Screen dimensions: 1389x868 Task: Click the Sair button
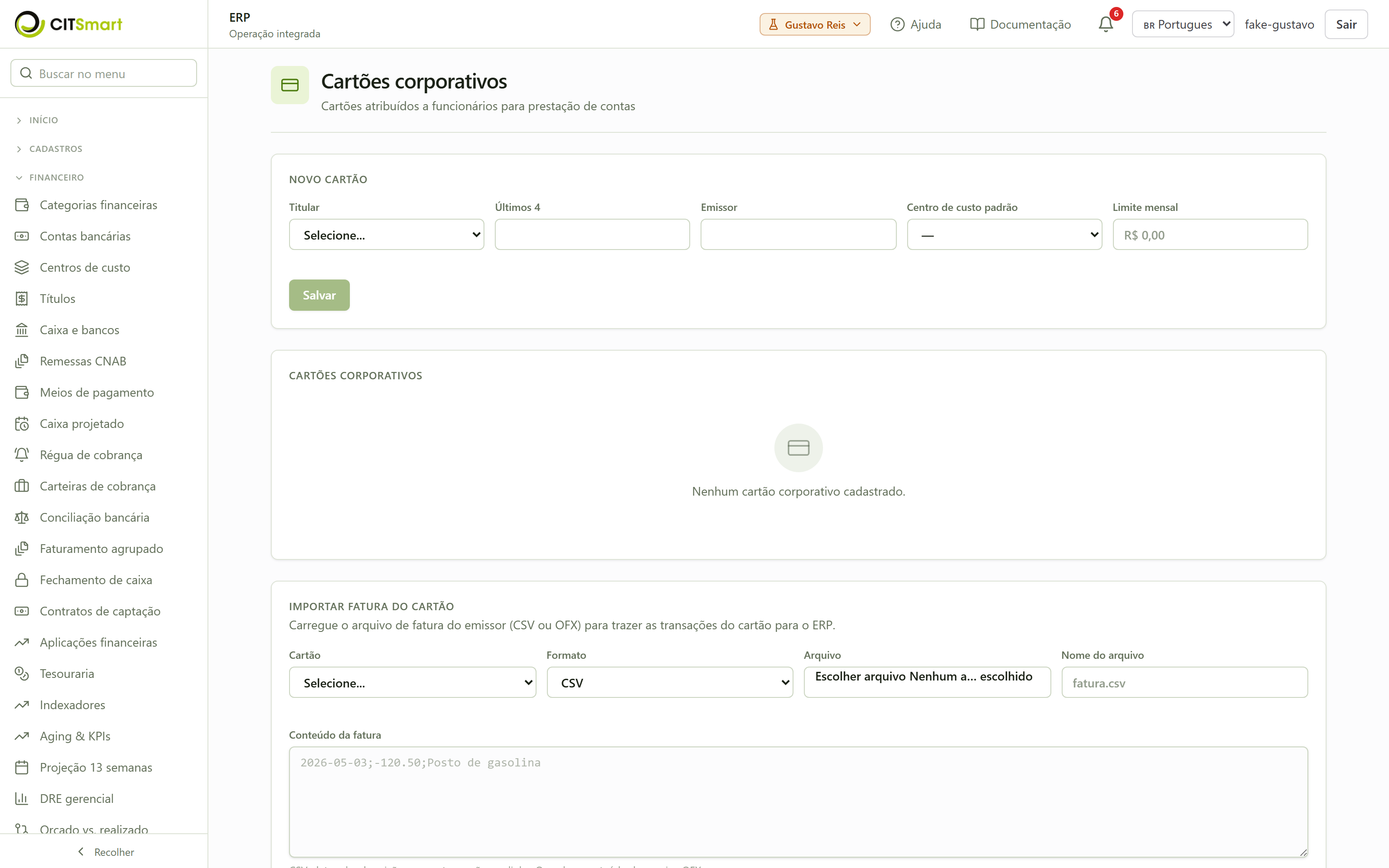(x=1346, y=24)
